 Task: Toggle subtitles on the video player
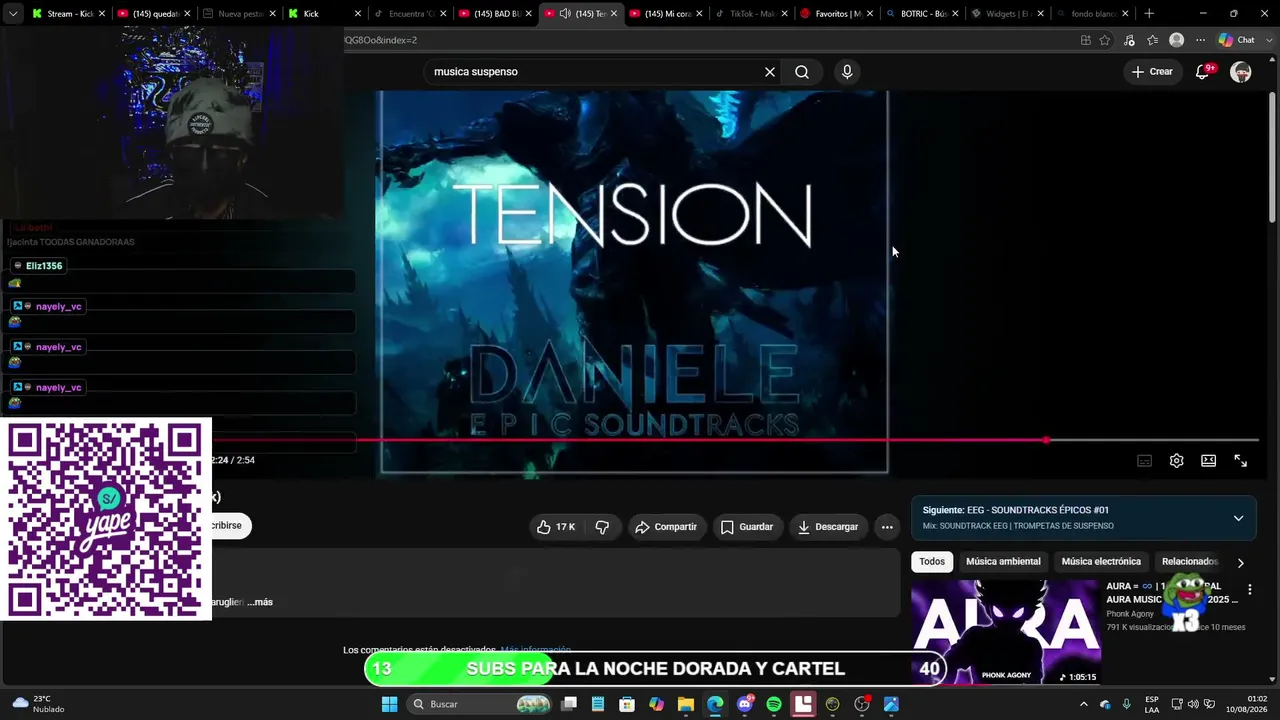[x=1145, y=461]
